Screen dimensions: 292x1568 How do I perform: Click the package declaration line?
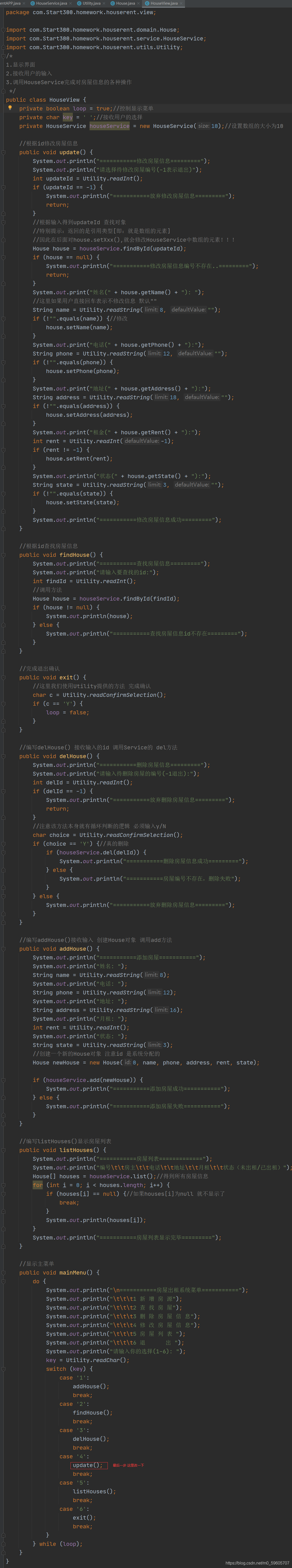[x=81, y=12]
